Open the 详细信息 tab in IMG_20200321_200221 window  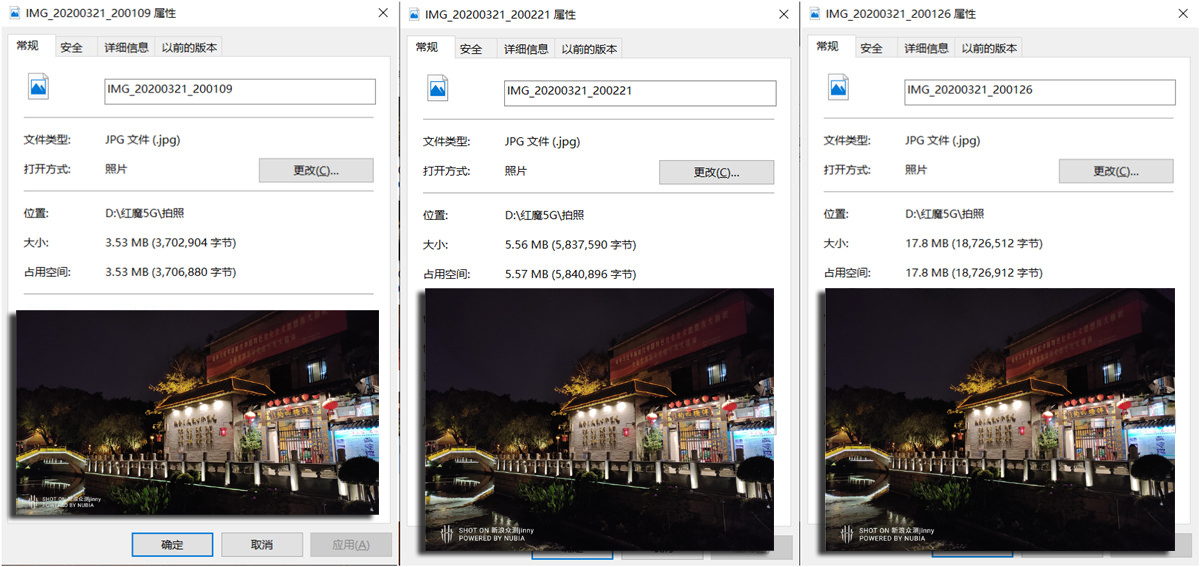[525, 49]
